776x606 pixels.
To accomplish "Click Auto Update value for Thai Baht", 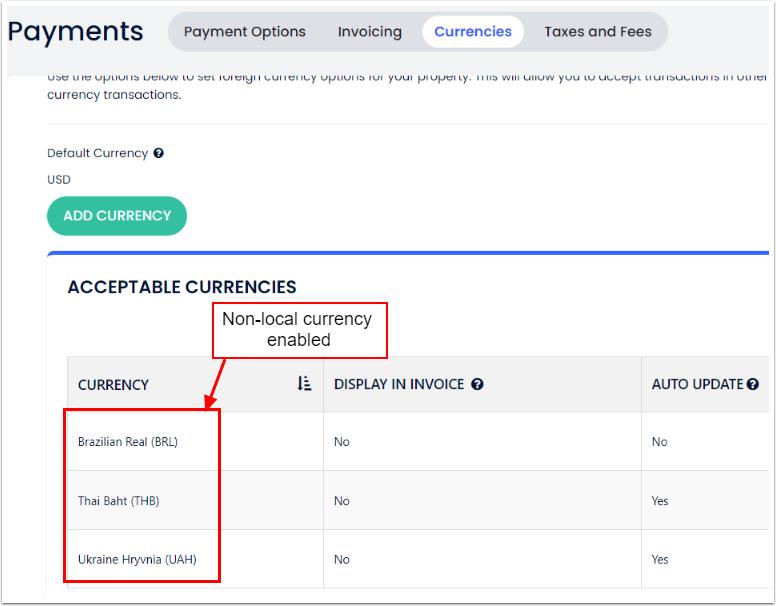I will tap(660, 501).
